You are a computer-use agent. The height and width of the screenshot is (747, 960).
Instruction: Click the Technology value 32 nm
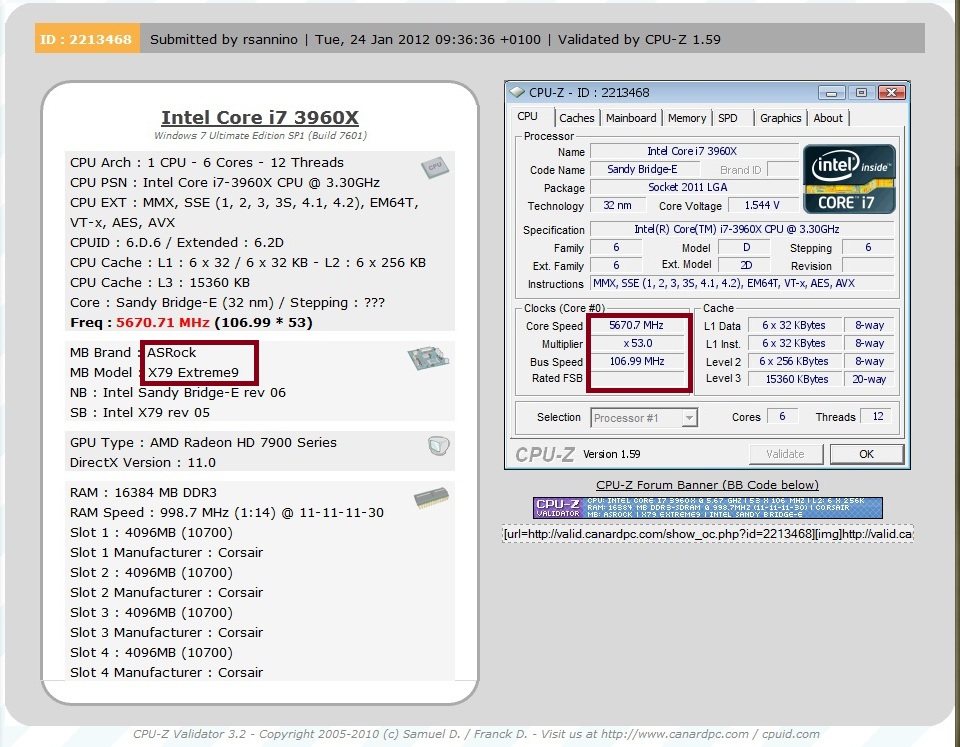pyautogui.click(x=617, y=205)
